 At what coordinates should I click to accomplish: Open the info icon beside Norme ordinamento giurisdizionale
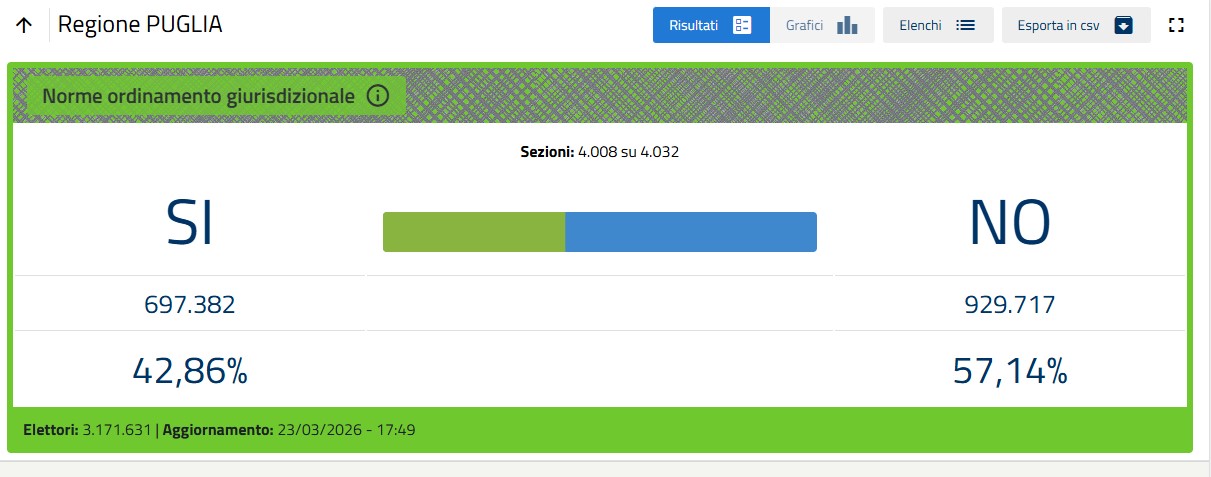pyautogui.click(x=377, y=96)
